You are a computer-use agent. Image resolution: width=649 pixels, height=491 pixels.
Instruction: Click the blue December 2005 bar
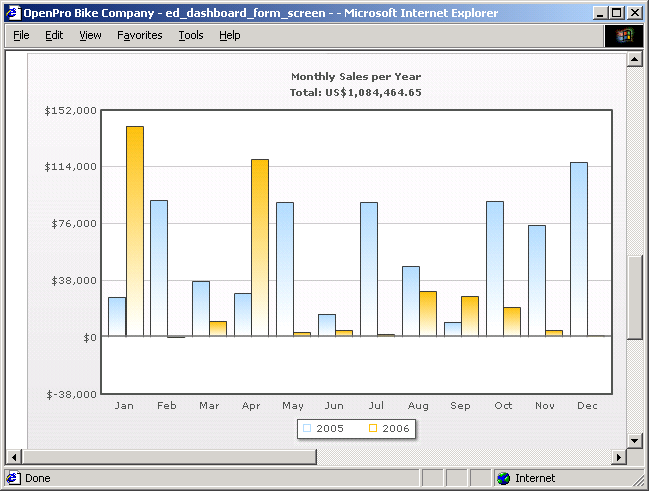click(578, 248)
